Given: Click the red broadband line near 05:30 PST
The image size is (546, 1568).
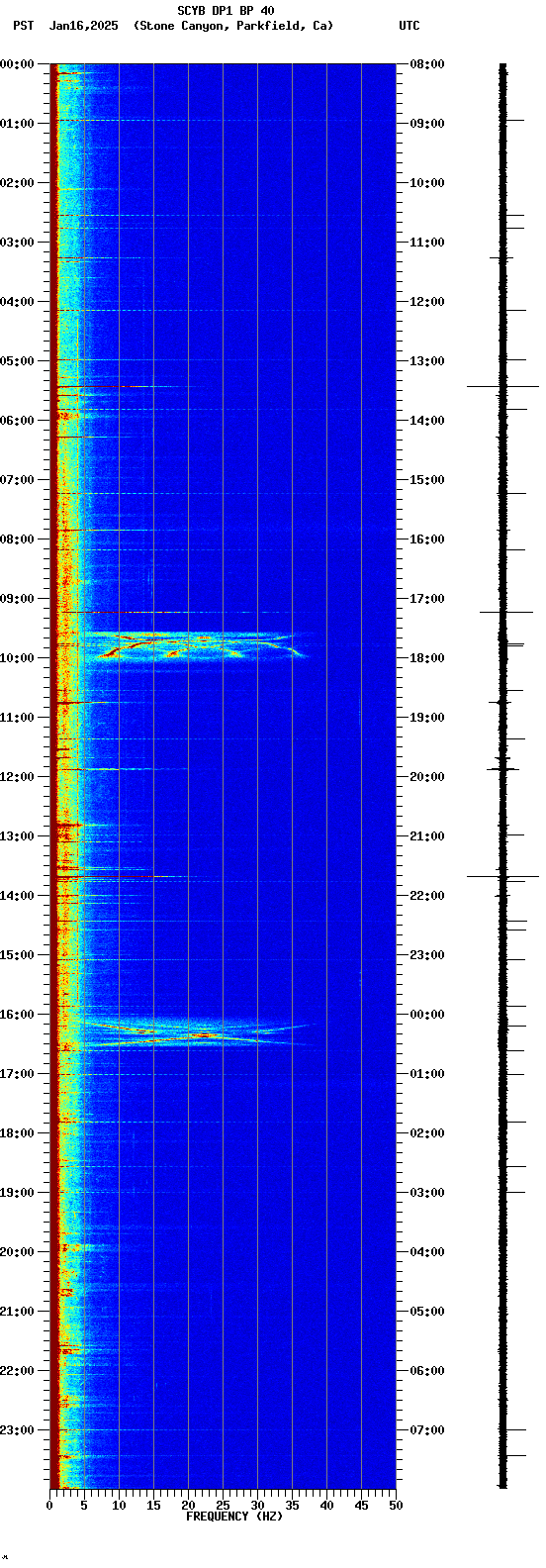Looking at the screenshot, I should 119,386.
